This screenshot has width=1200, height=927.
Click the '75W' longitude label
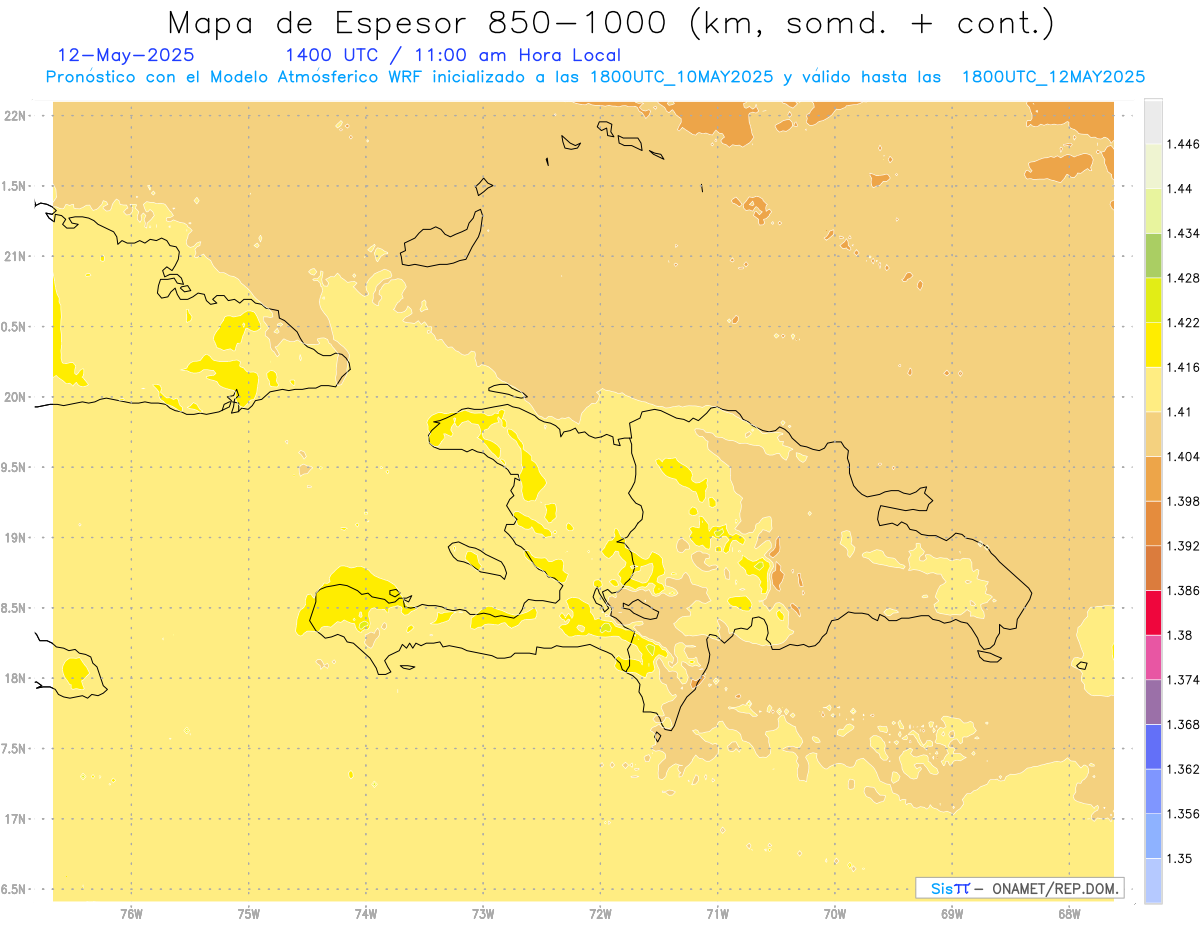click(248, 914)
